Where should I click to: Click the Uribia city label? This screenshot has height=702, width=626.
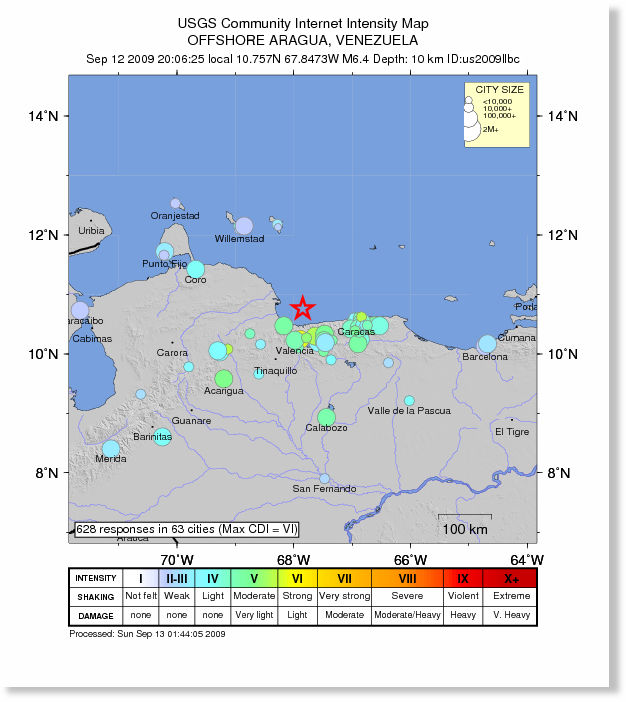pos(91,231)
